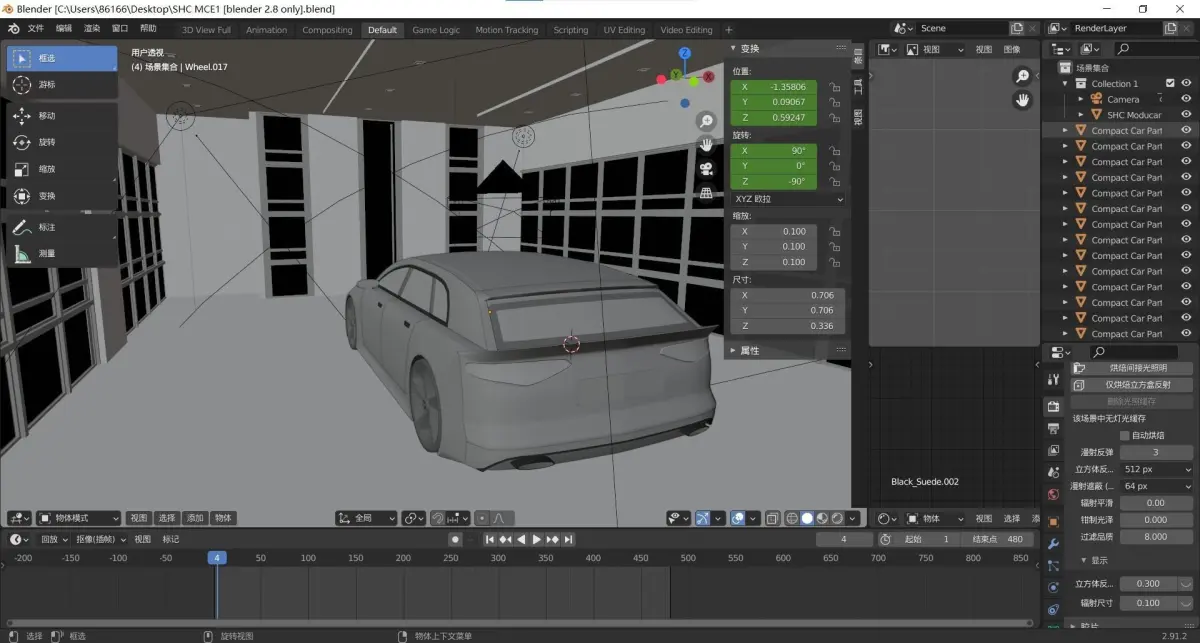Open the XYZ 欧拉 rotation mode dropdown
Image resolution: width=1200 pixels, height=643 pixels.
pyautogui.click(x=788, y=199)
